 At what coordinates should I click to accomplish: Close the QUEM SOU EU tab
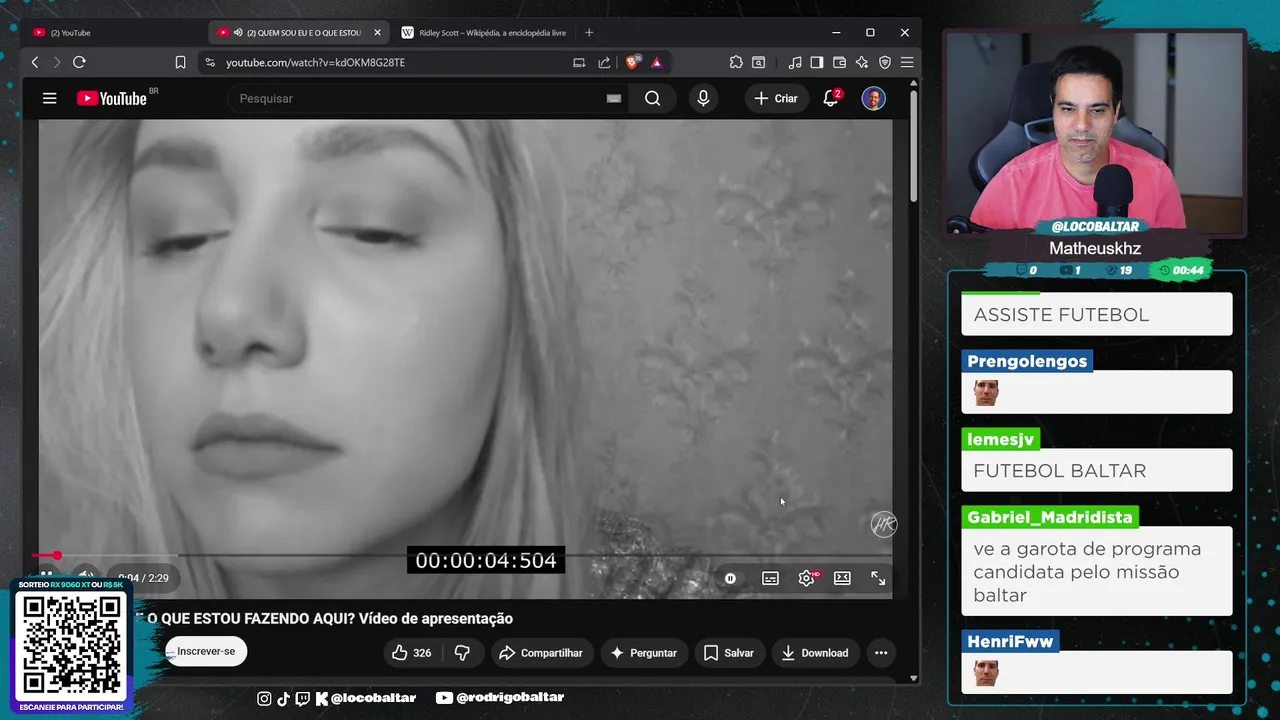(x=377, y=33)
